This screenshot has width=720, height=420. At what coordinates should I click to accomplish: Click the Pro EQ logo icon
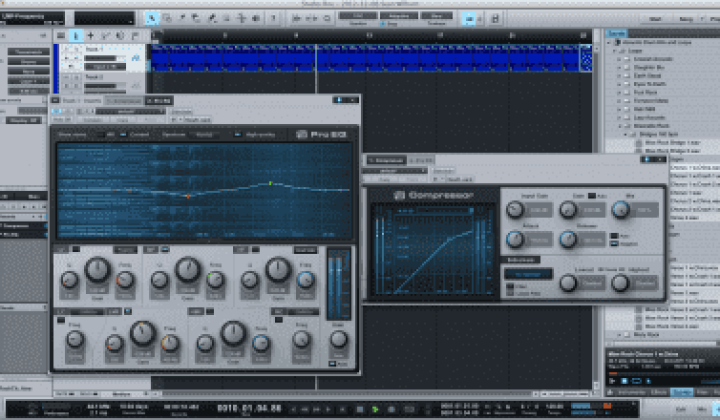(301, 134)
